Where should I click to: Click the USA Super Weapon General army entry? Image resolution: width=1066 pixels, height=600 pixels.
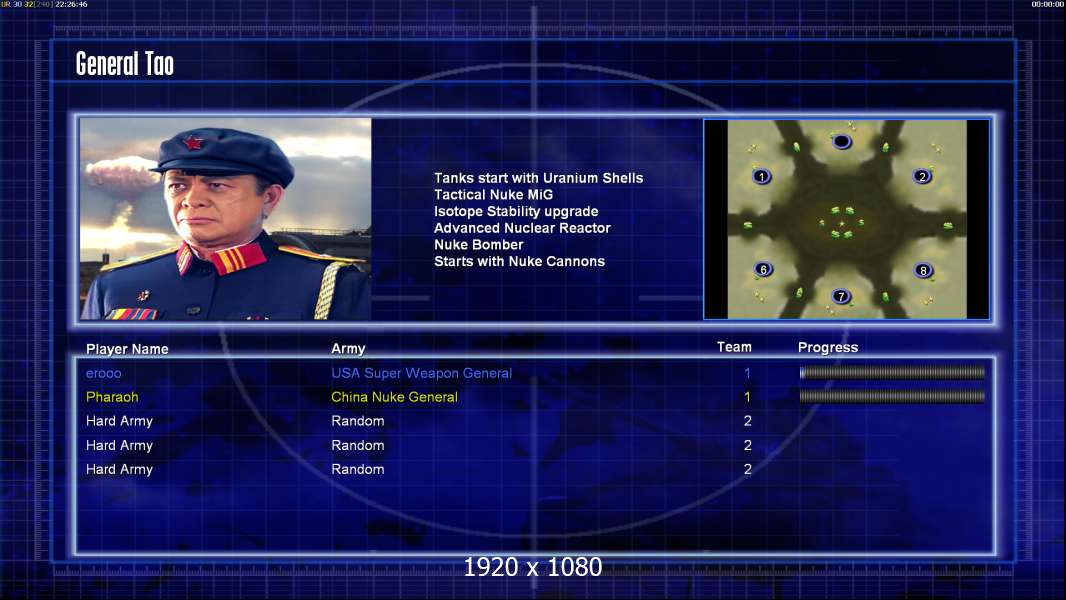click(x=422, y=373)
